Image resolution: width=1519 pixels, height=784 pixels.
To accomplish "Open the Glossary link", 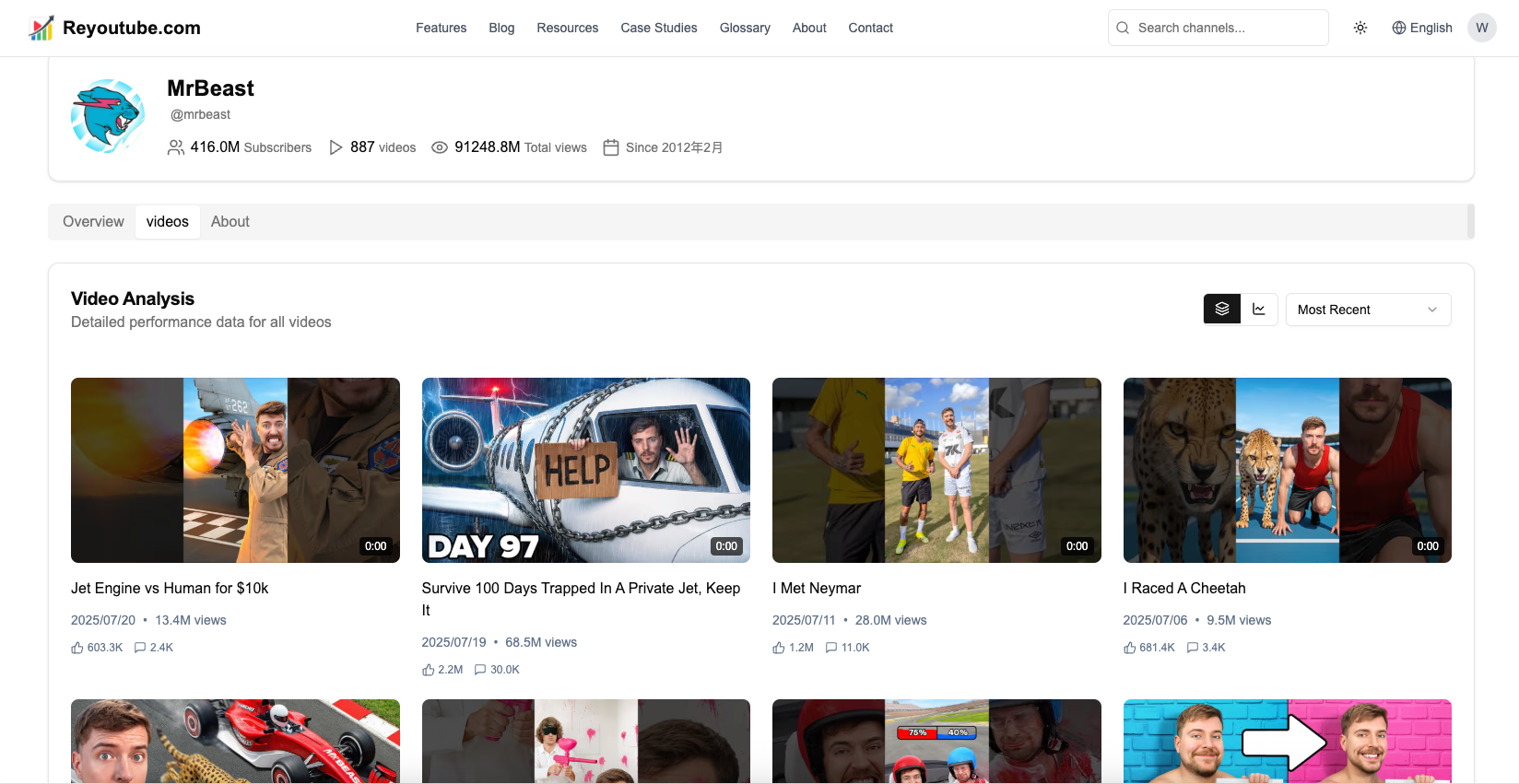I will click(745, 28).
